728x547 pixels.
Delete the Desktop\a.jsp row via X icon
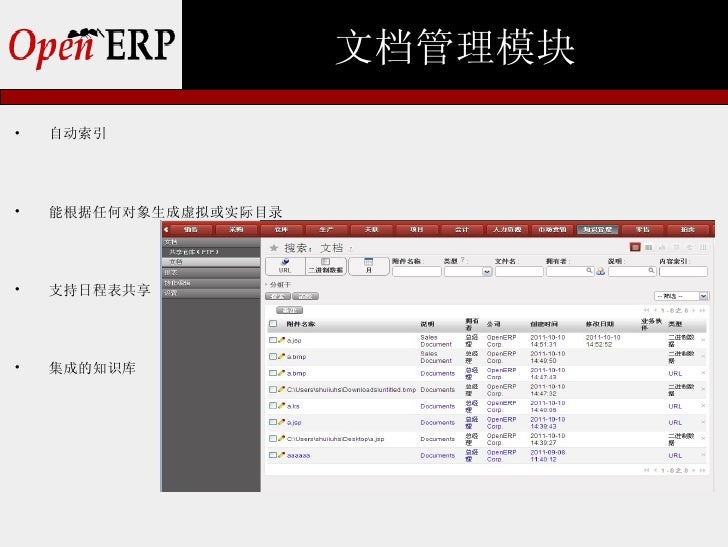tap(703, 438)
